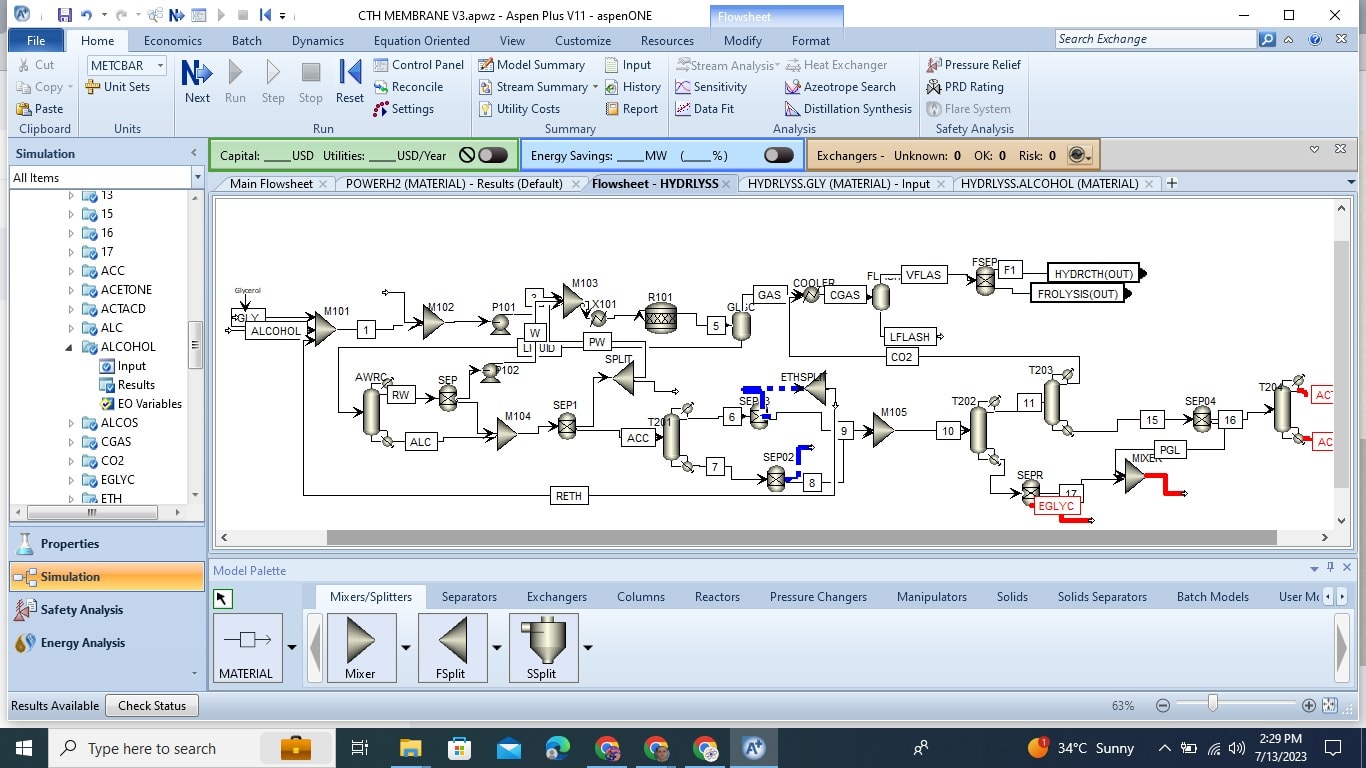Open Pressure Relief analysis

coord(974,65)
